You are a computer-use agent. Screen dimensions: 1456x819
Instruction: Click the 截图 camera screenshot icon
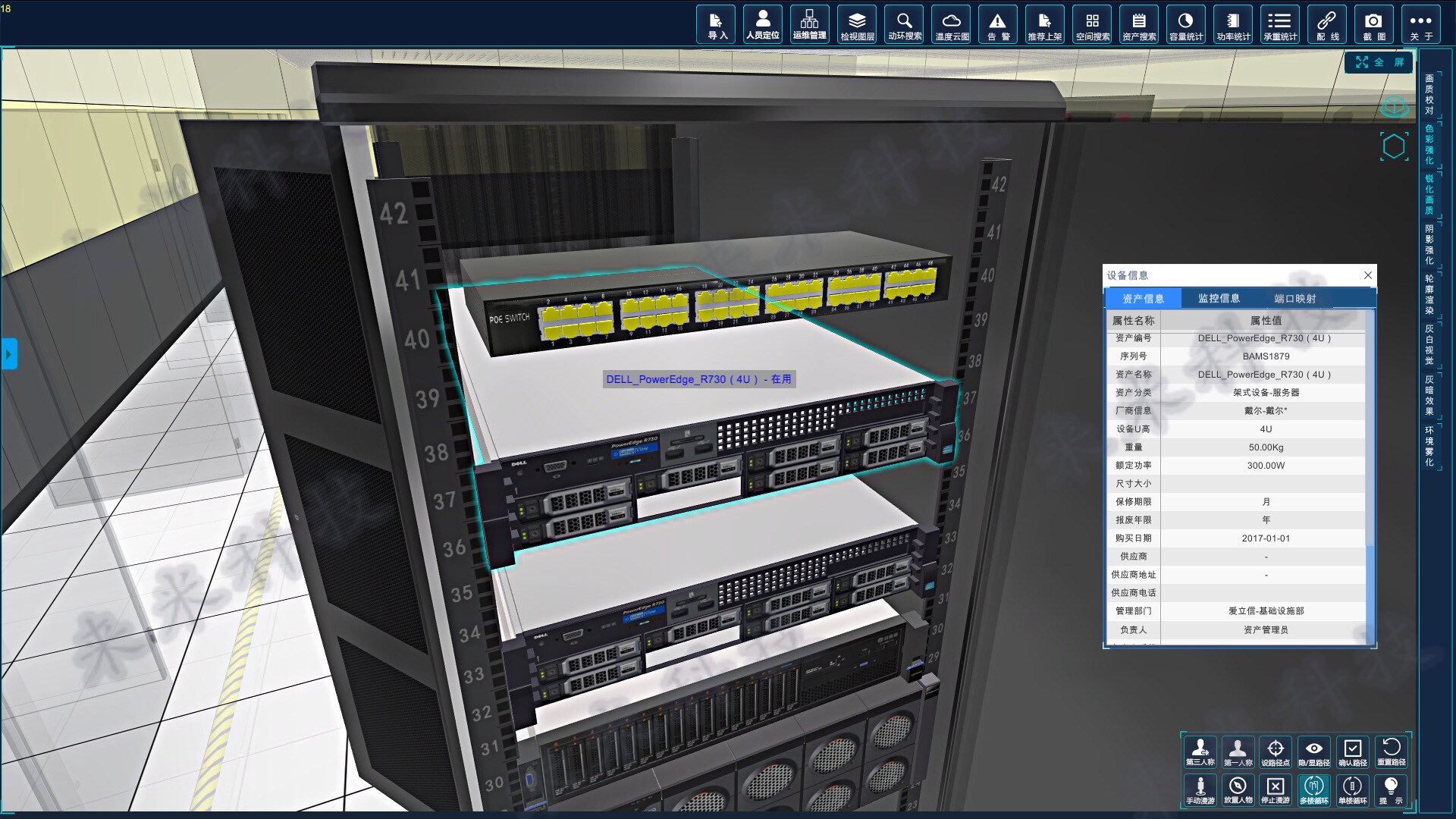(x=1373, y=25)
